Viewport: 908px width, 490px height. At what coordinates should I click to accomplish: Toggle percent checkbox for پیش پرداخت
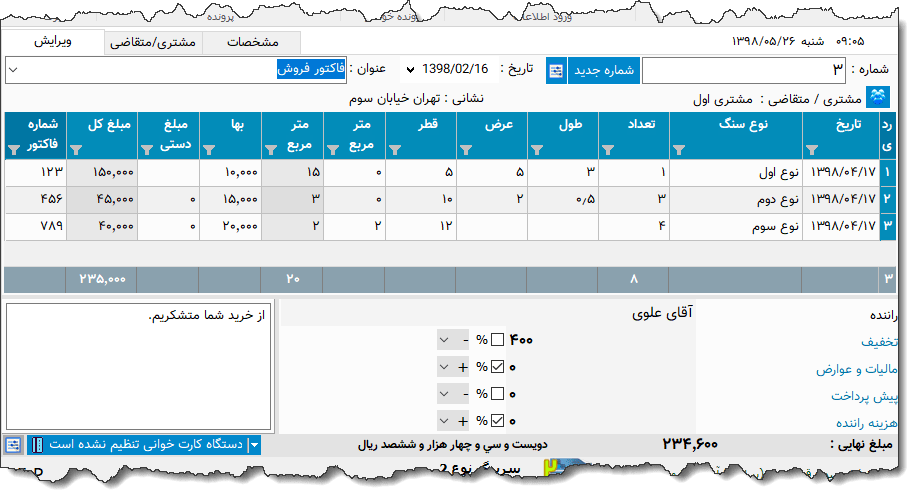pyautogui.click(x=497, y=394)
